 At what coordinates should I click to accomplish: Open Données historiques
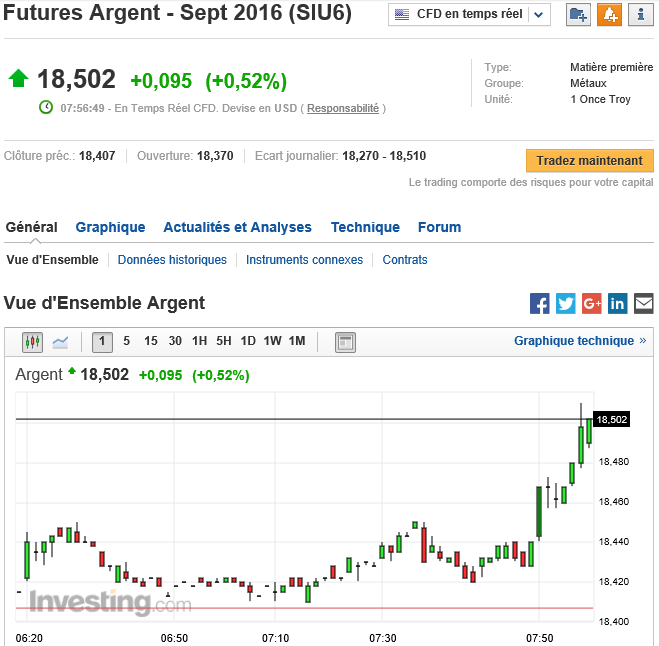click(172, 260)
